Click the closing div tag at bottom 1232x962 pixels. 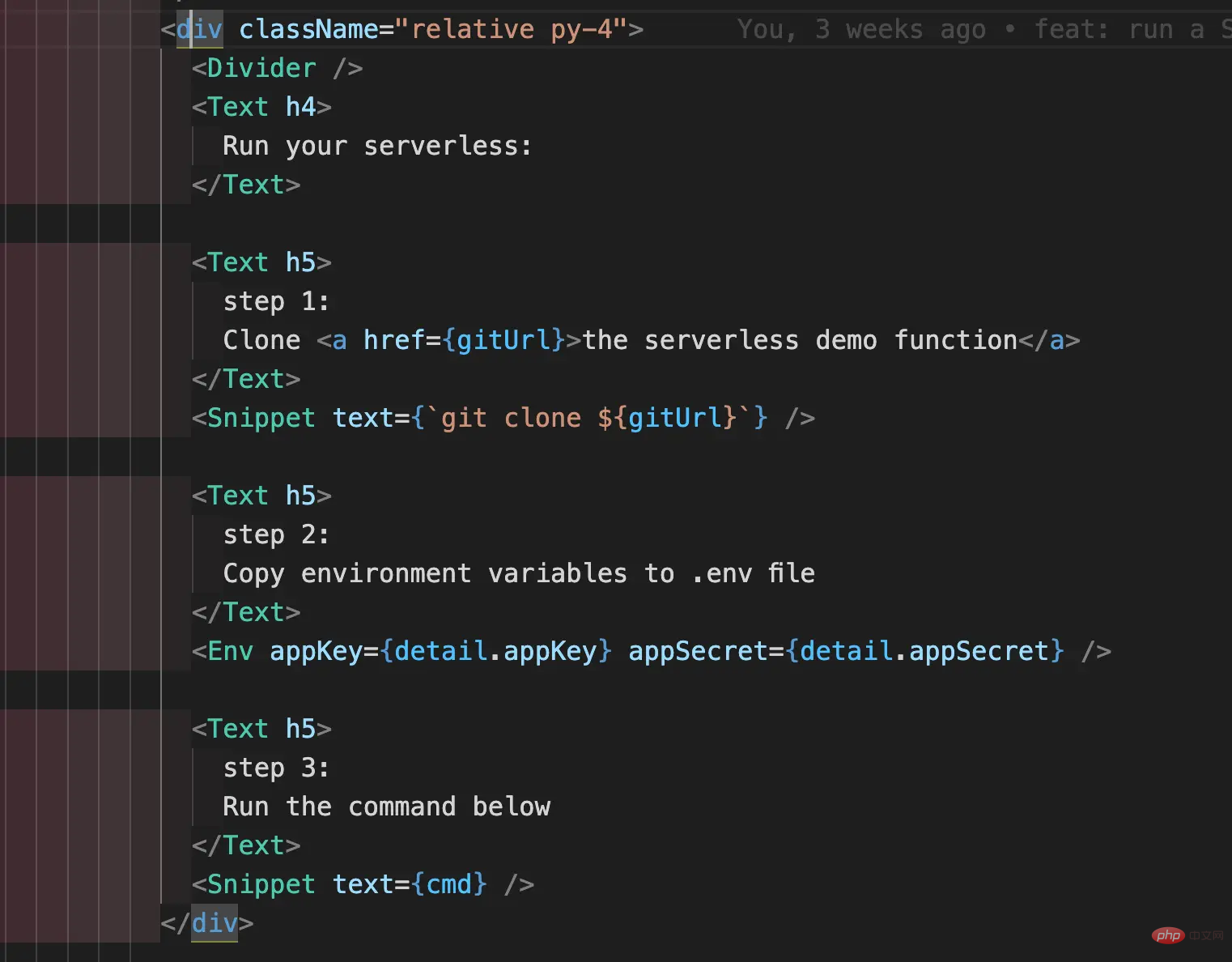coord(215,924)
